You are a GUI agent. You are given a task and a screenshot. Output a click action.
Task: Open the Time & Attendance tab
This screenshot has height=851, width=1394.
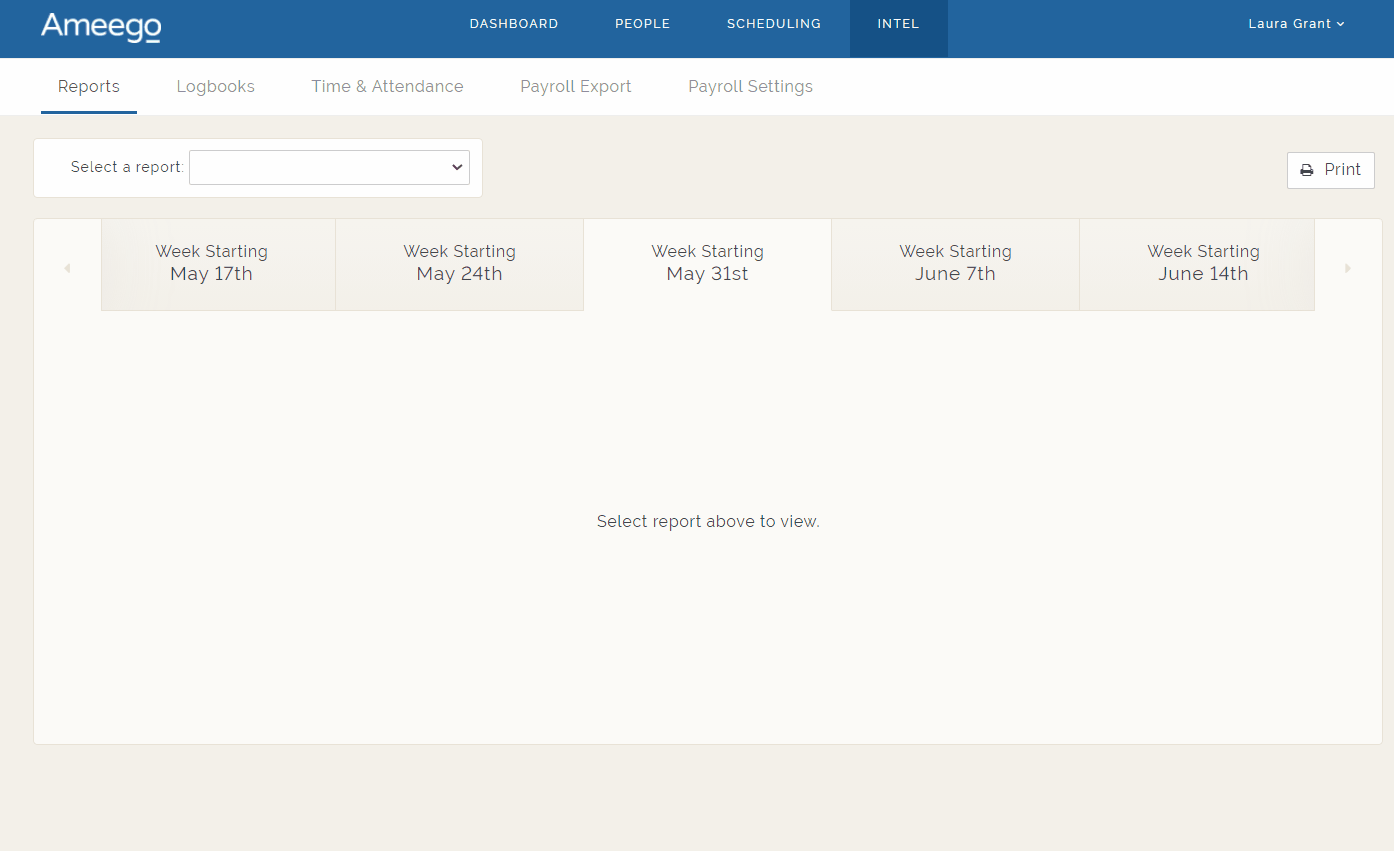pos(387,87)
